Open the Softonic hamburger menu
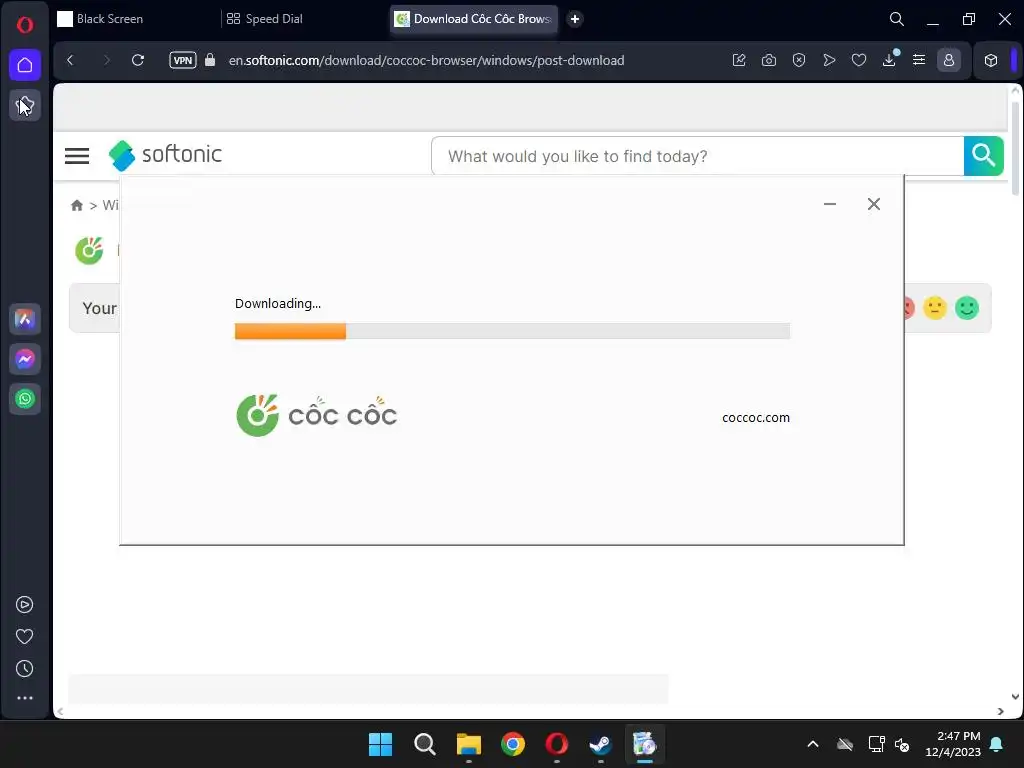1024x768 pixels. coord(77,155)
